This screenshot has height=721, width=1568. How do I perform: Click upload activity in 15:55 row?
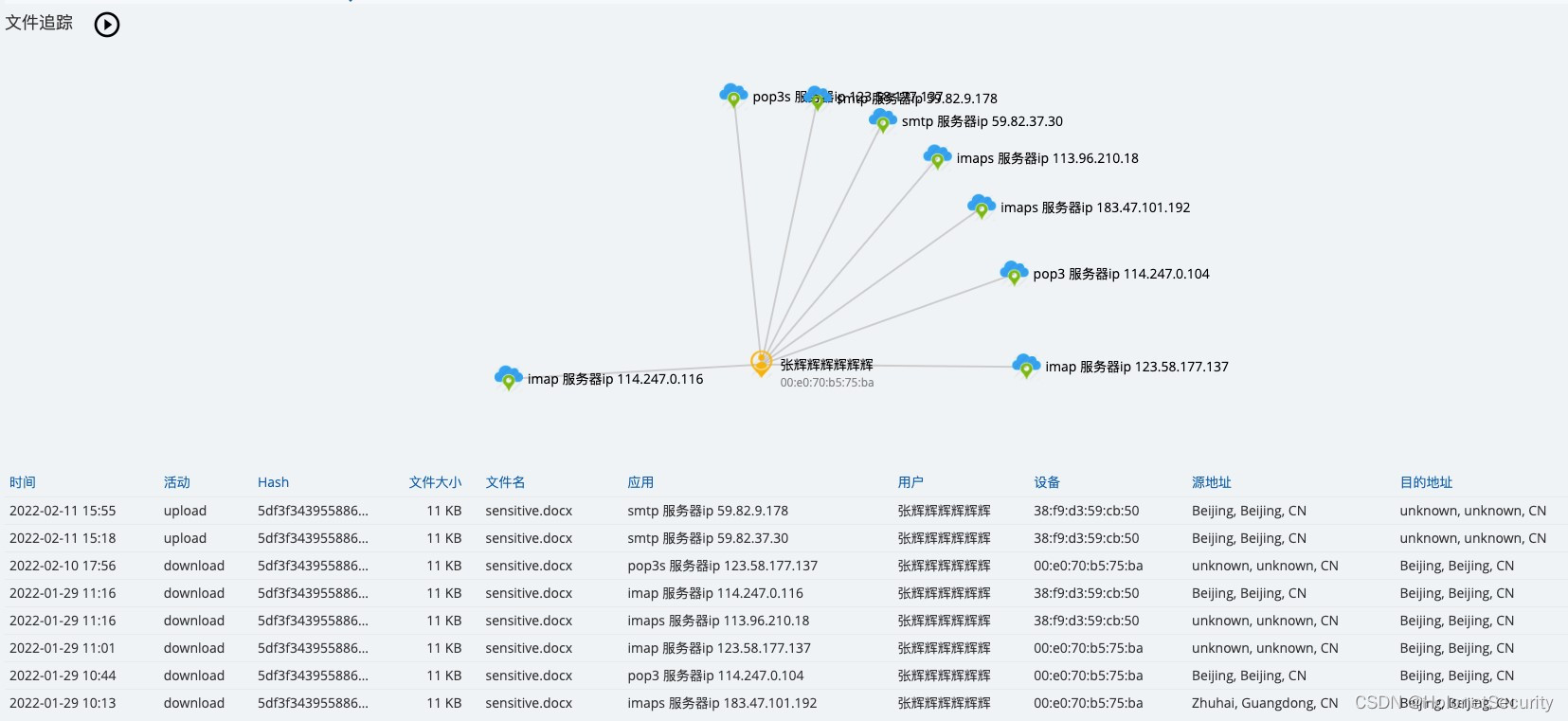tap(185, 511)
